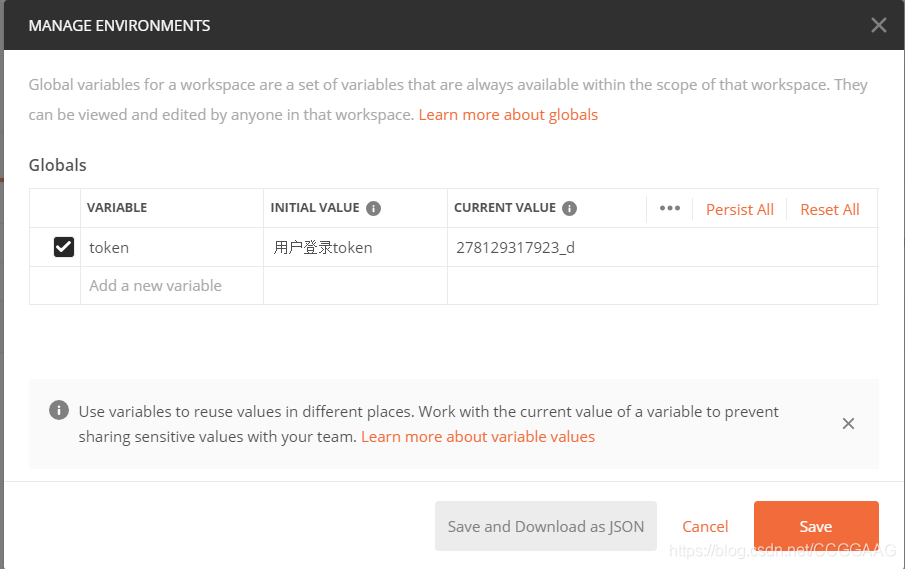Screen dimensions: 905x569
Task: Click Persist All
Action: (x=739, y=209)
